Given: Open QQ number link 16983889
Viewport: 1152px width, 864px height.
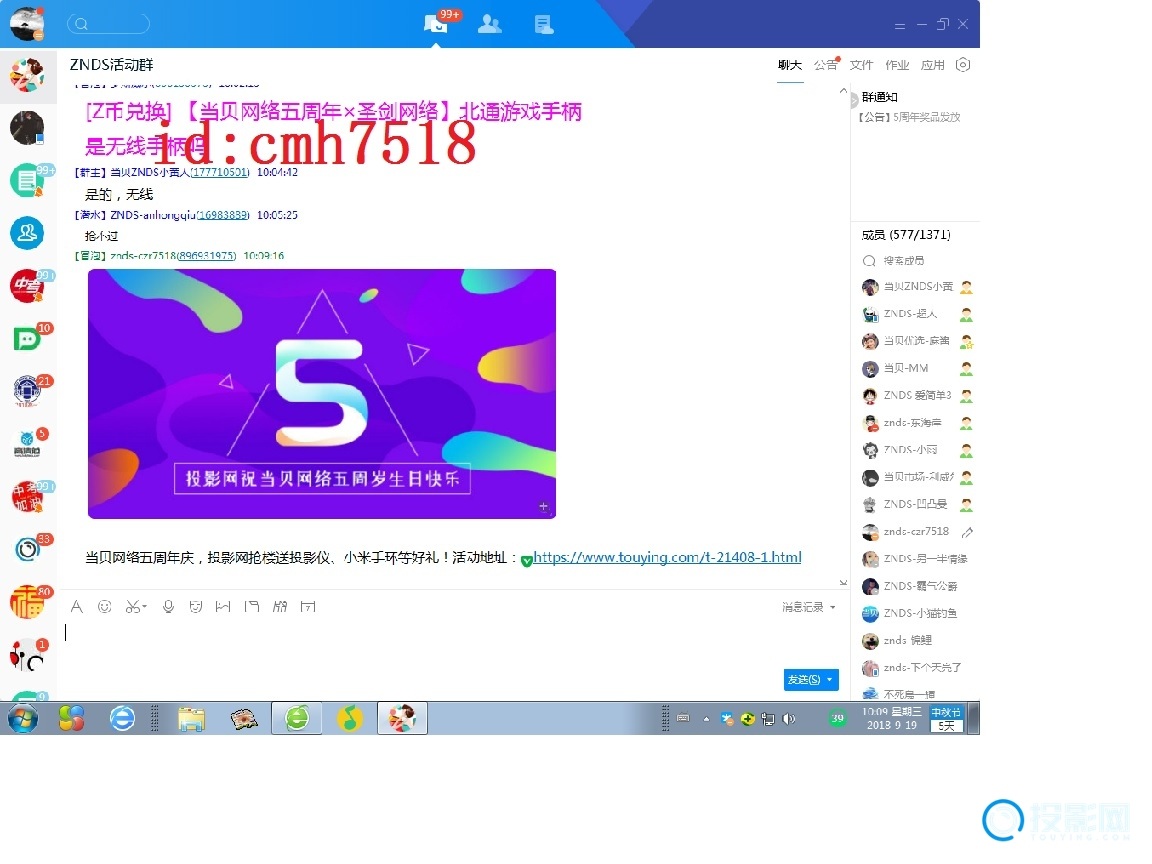Looking at the screenshot, I should tap(224, 215).
